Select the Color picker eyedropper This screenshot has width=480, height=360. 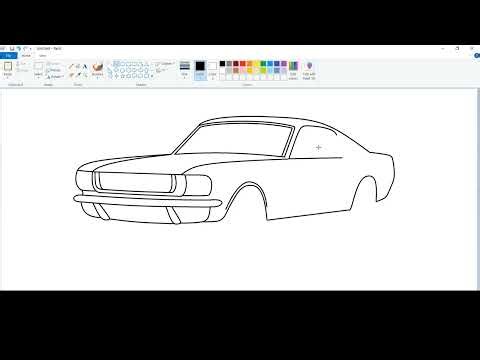[x=78, y=75]
